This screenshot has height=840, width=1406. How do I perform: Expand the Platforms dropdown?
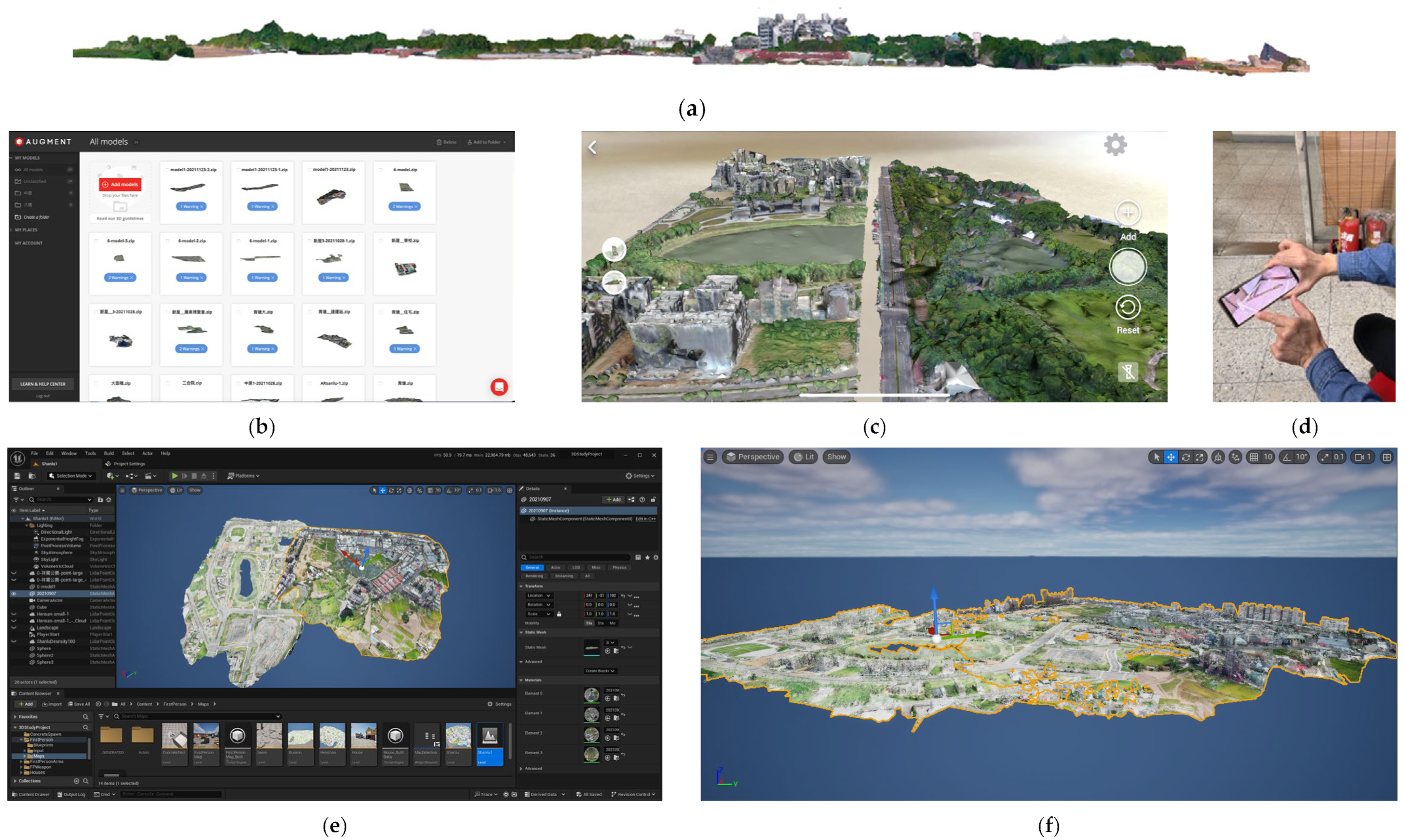pos(243,476)
